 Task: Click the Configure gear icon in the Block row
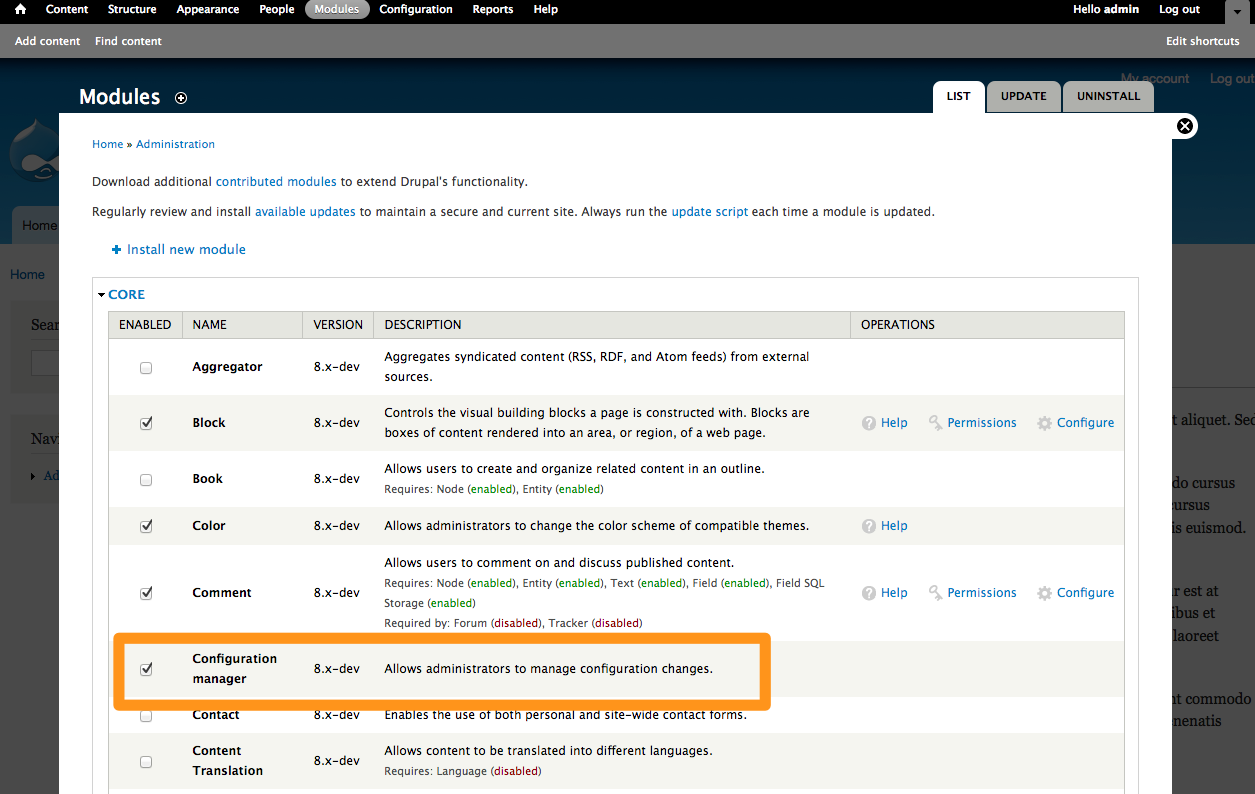pos(1044,423)
